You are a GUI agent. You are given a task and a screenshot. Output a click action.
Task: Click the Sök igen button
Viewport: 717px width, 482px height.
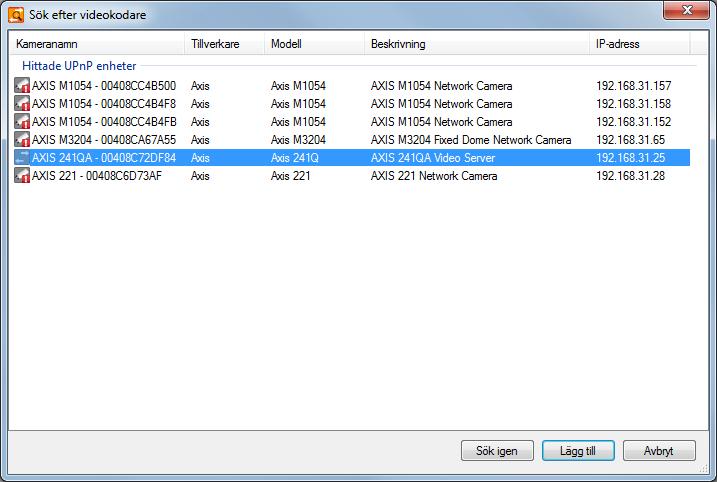click(x=497, y=451)
